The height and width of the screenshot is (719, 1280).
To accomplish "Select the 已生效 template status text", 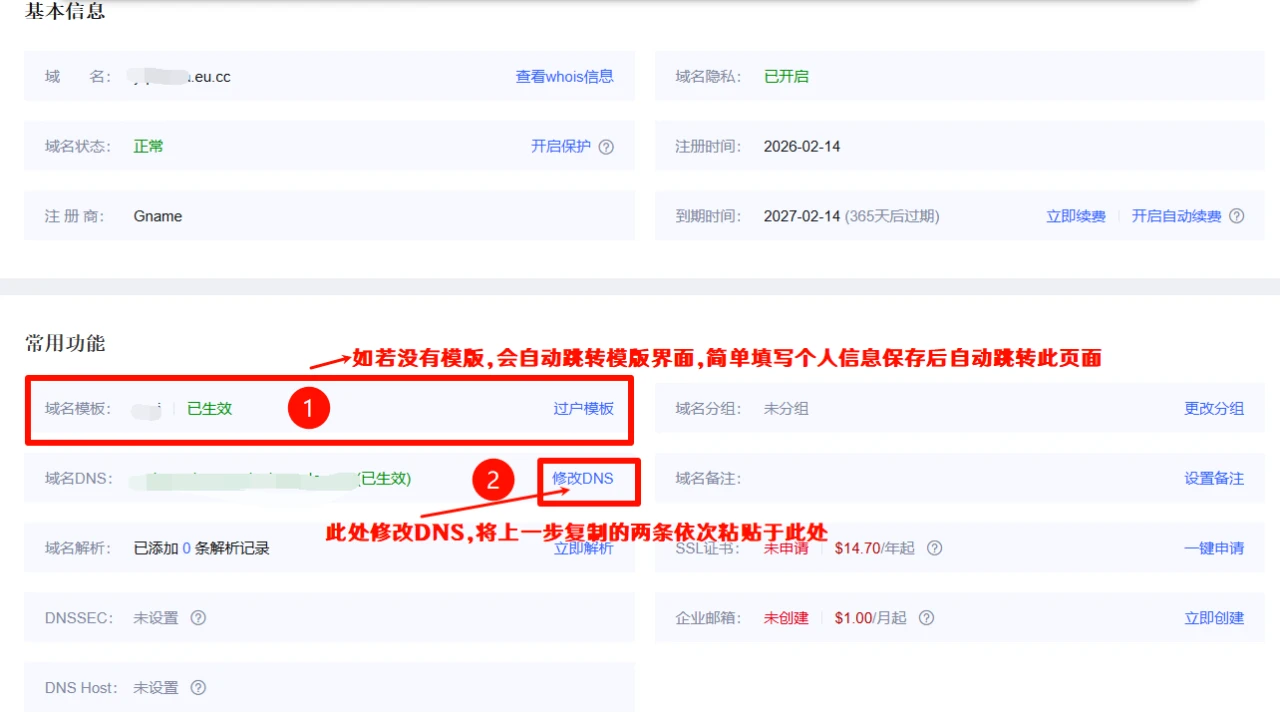I will coord(210,408).
